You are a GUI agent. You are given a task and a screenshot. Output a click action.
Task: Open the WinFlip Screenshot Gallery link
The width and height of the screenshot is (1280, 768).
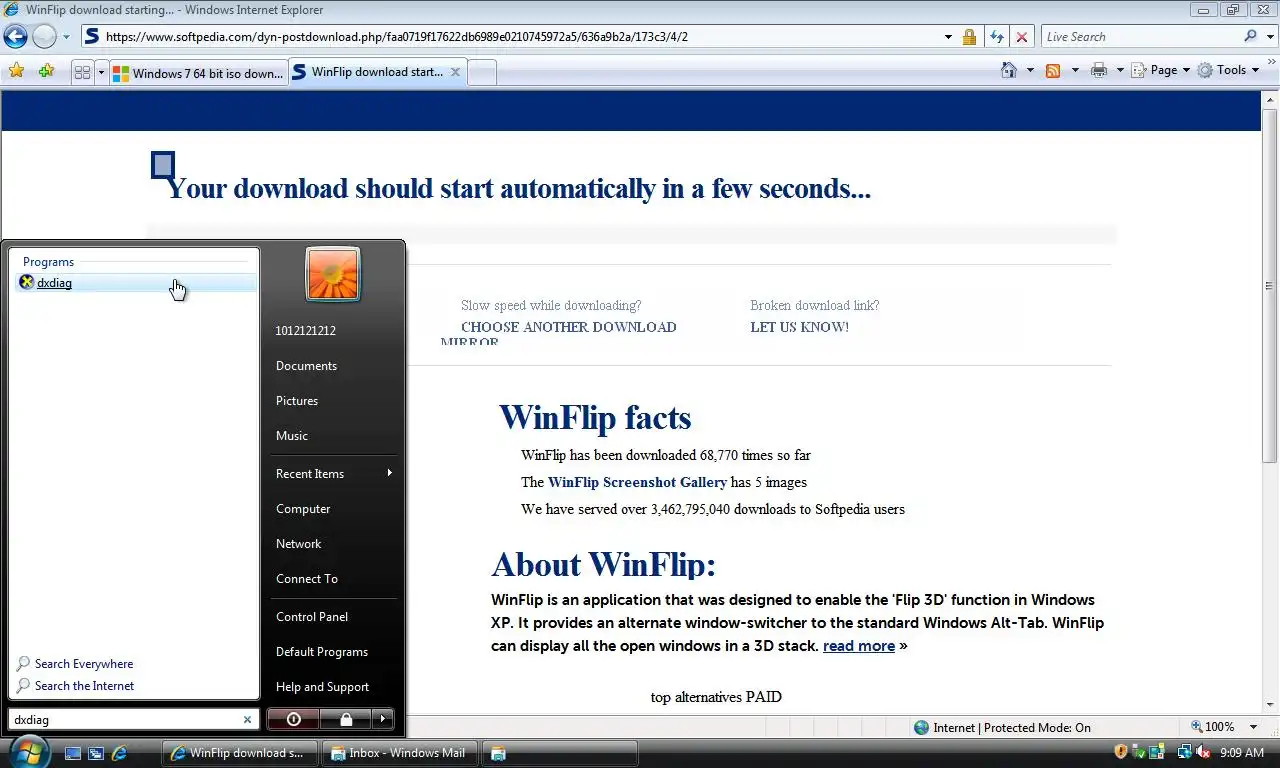click(637, 482)
